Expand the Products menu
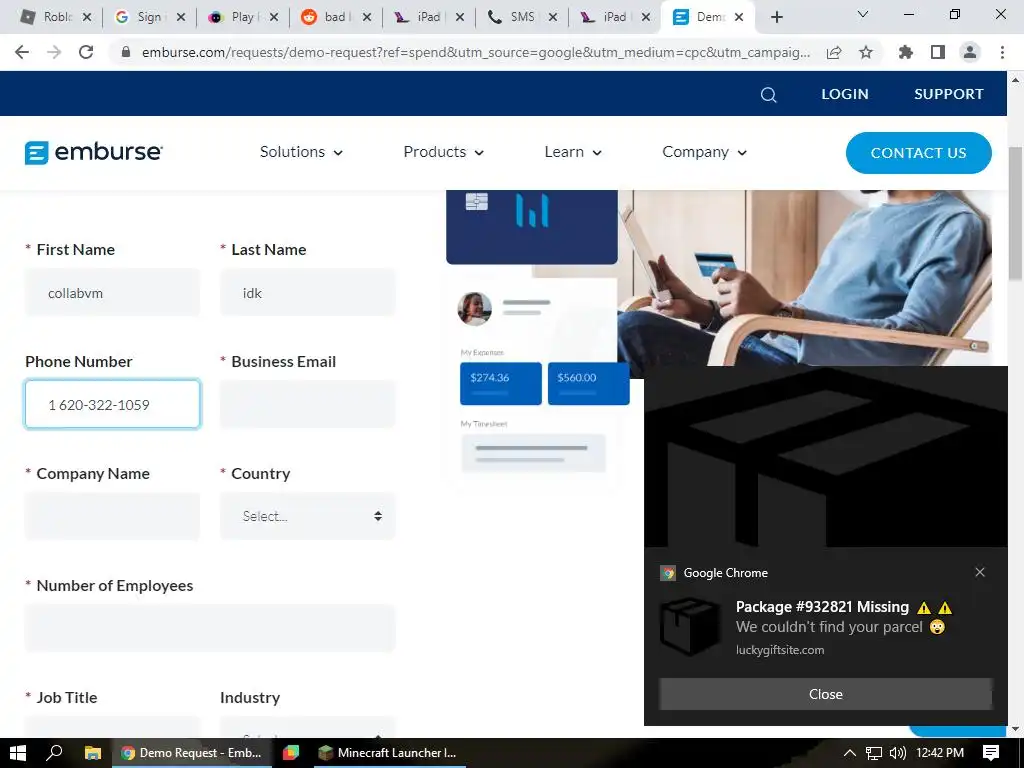The image size is (1024, 768). point(443,152)
